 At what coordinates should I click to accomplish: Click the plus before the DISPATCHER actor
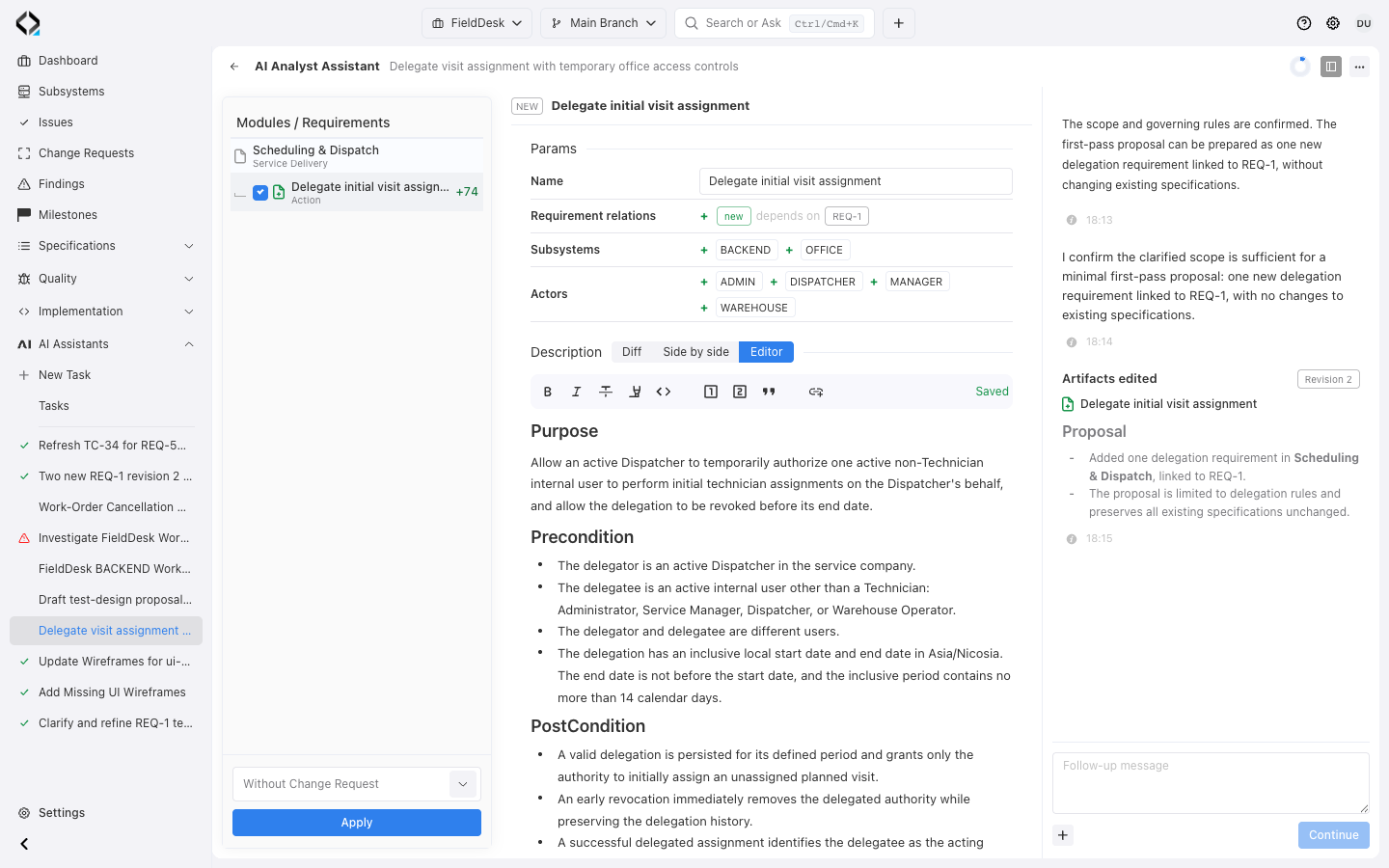pyautogui.click(x=774, y=283)
